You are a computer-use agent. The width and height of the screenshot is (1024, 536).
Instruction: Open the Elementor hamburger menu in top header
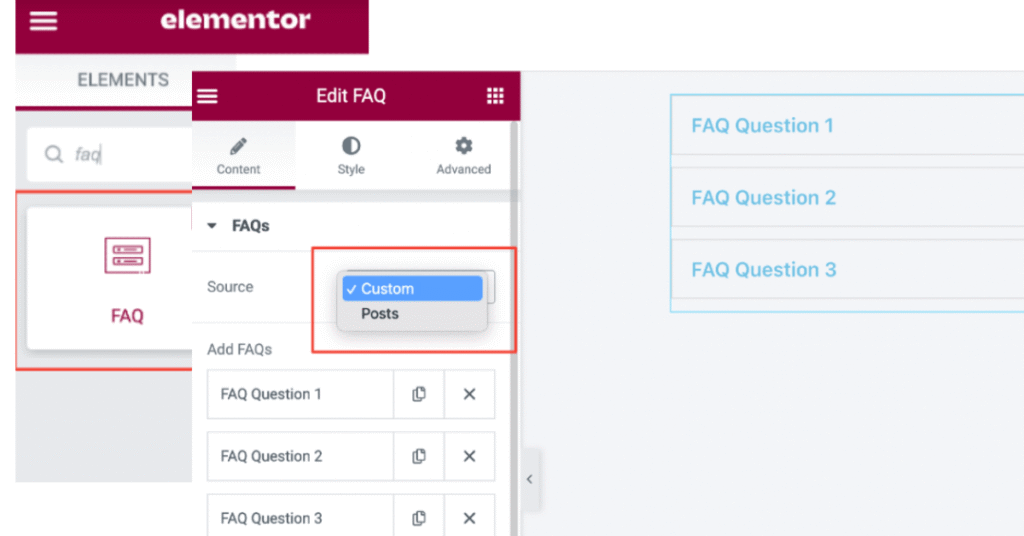pyautogui.click(x=43, y=21)
